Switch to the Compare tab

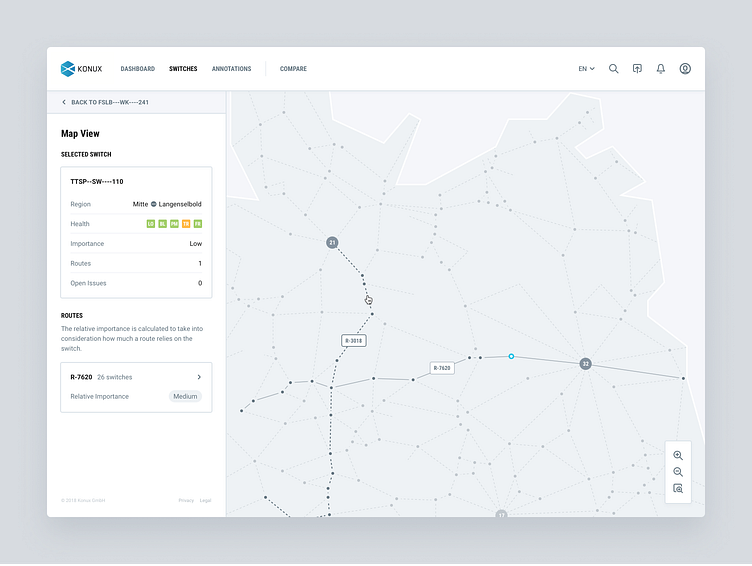[x=293, y=69]
